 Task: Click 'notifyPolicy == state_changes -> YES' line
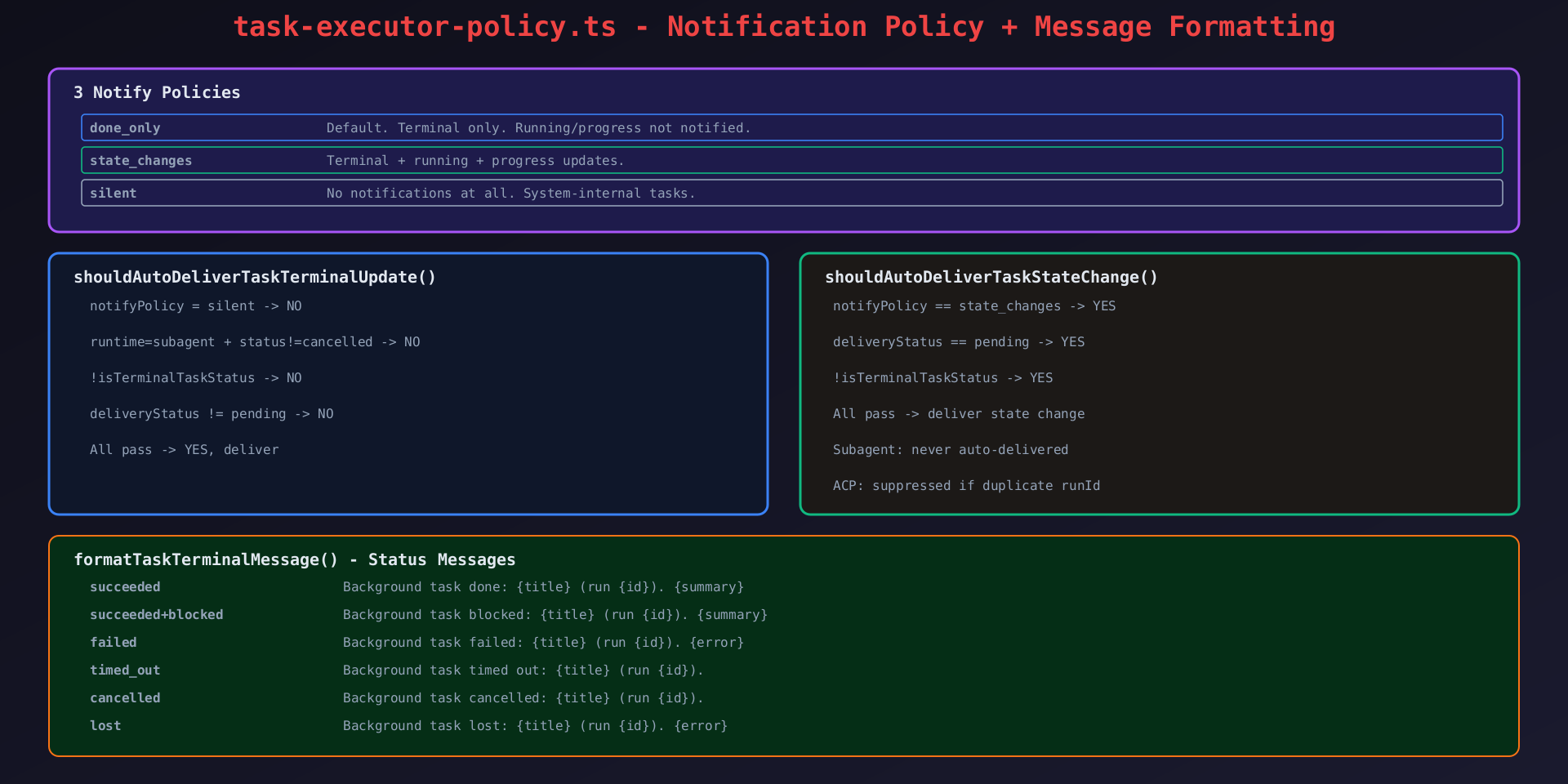[x=974, y=306]
